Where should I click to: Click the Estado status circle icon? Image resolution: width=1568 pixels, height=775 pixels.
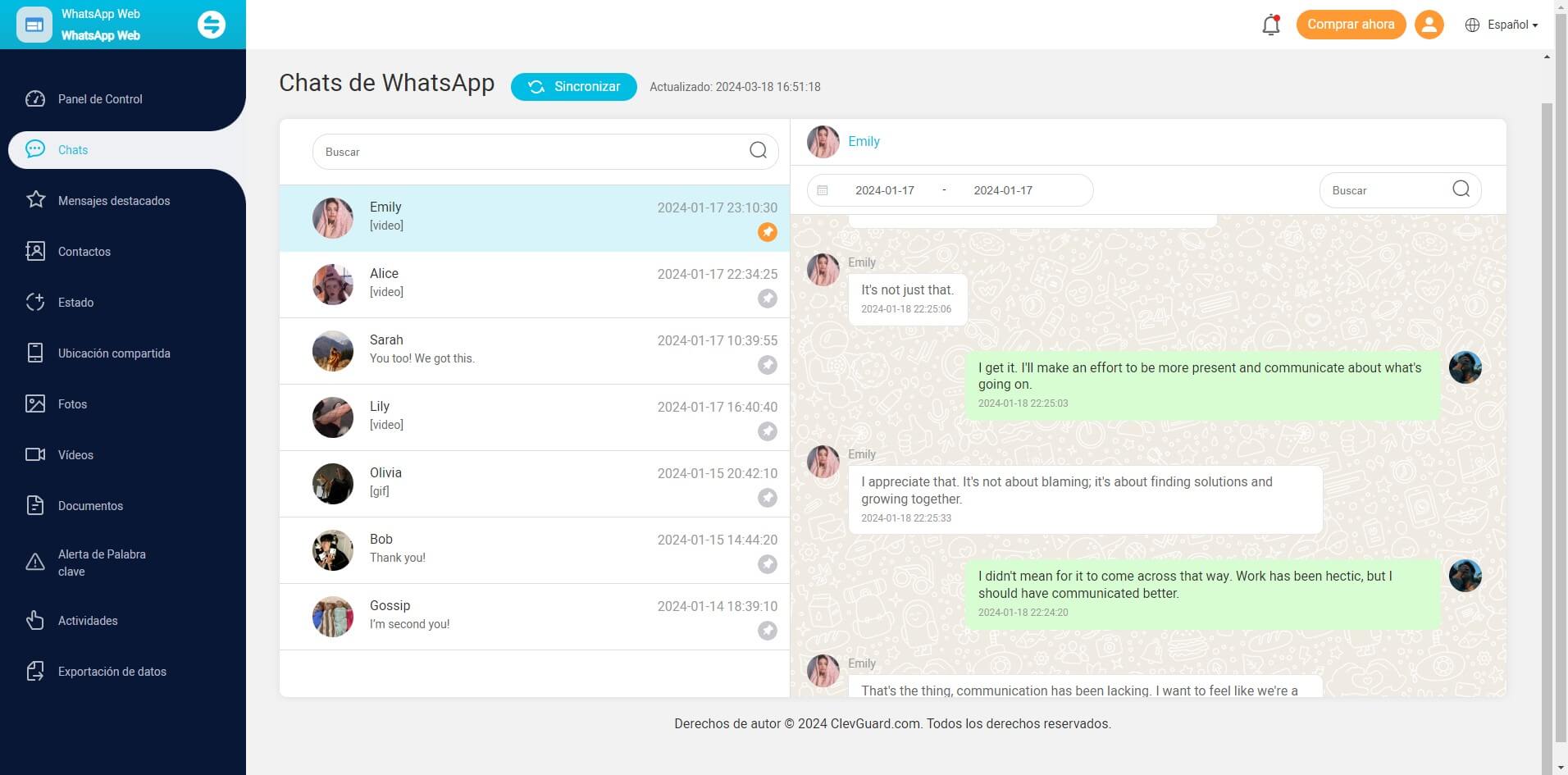pyautogui.click(x=35, y=302)
